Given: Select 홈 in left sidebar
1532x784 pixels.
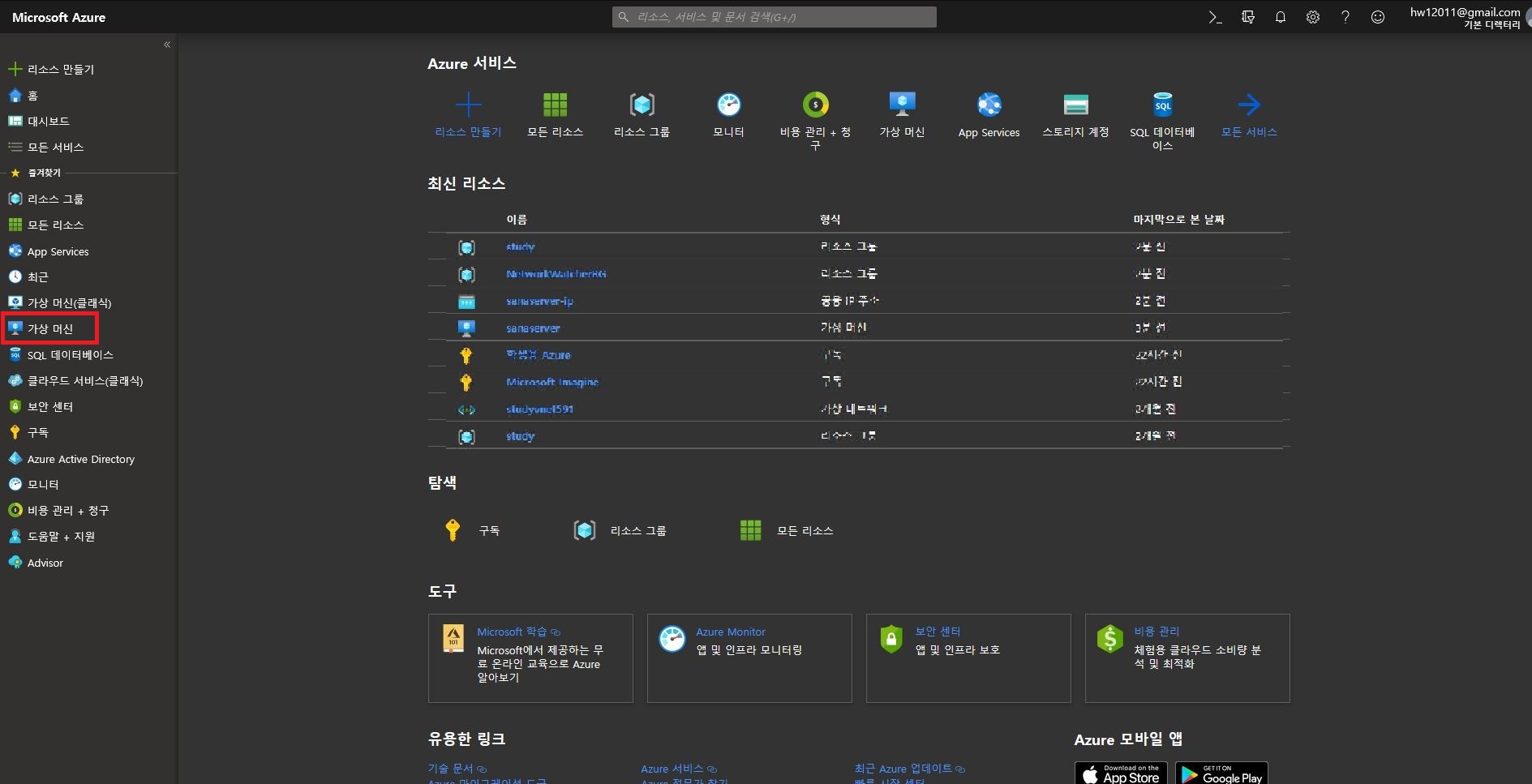Looking at the screenshot, I should point(24,96).
